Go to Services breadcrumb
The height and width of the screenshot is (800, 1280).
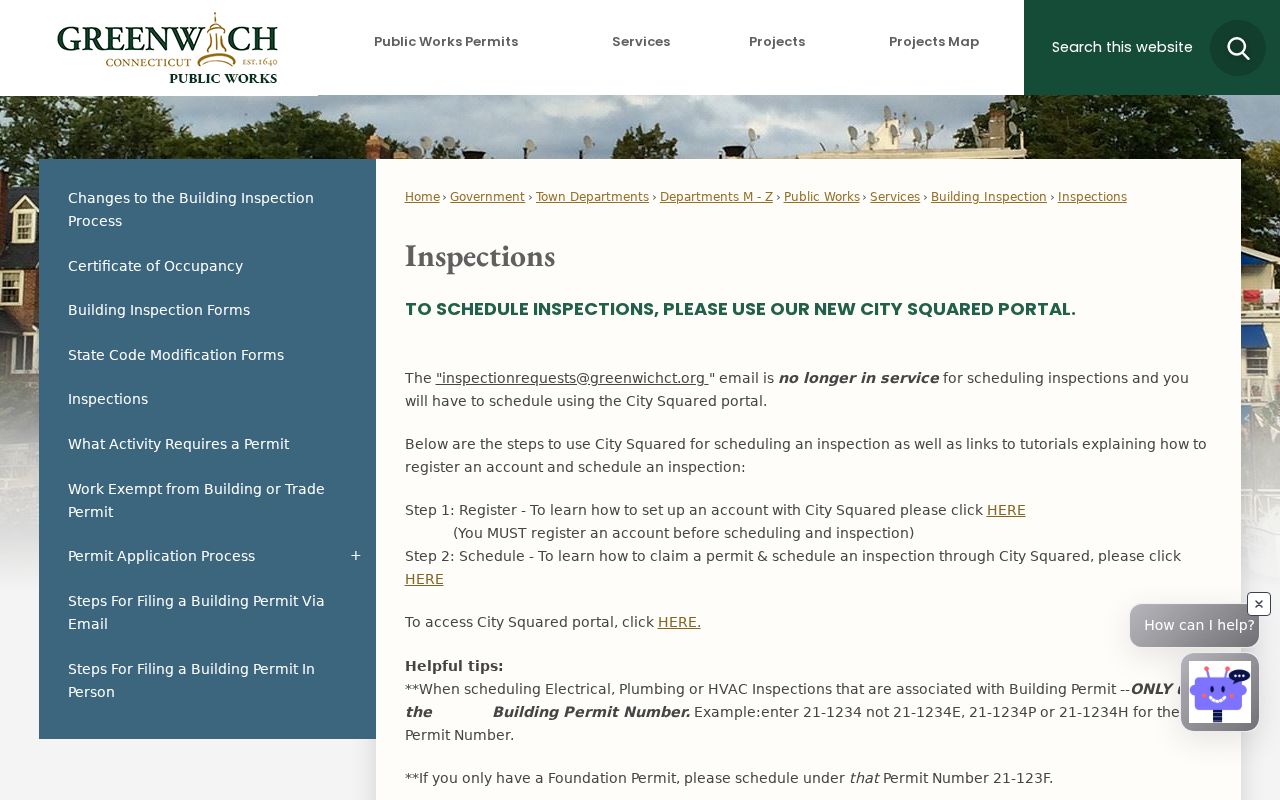(x=895, y=197)
